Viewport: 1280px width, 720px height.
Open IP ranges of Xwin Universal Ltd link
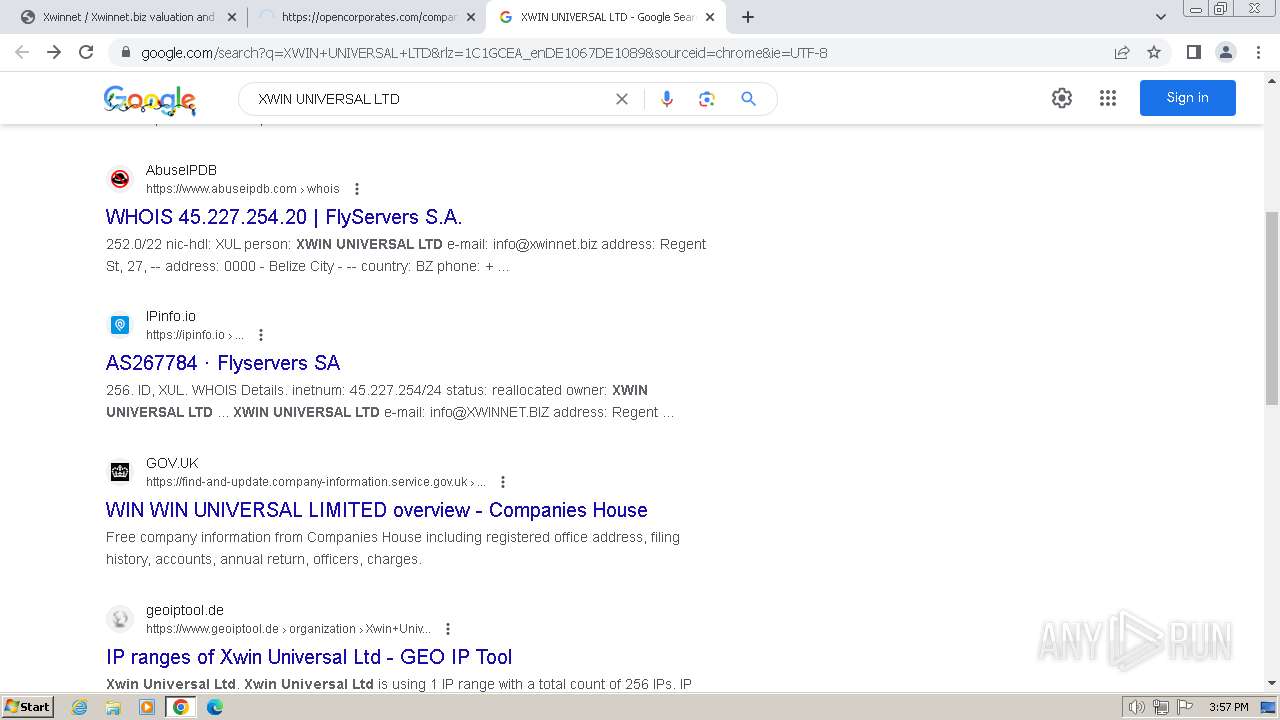point(309,657)
